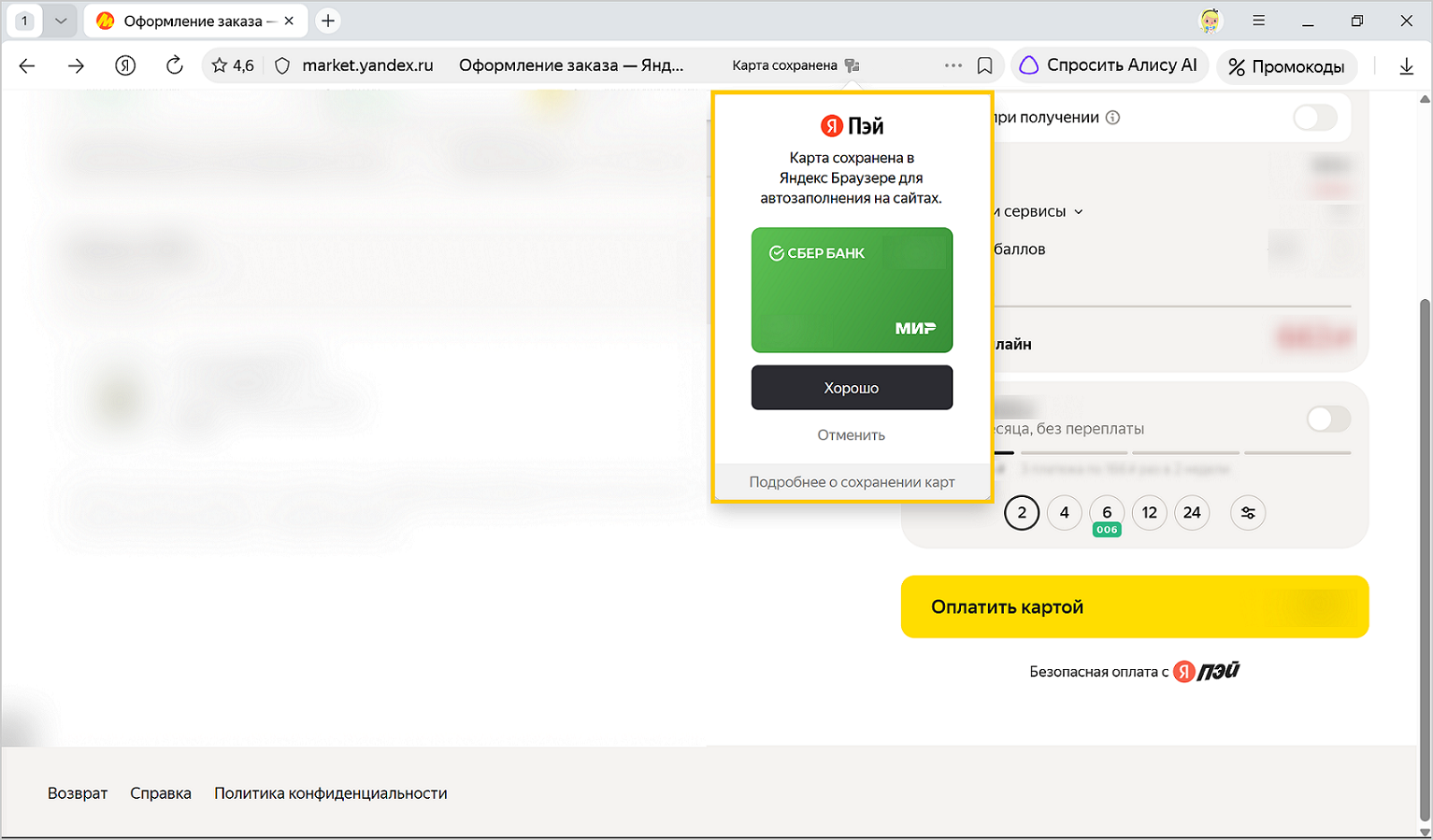
Task: Expand the tab list chevron
Action: 61,21
